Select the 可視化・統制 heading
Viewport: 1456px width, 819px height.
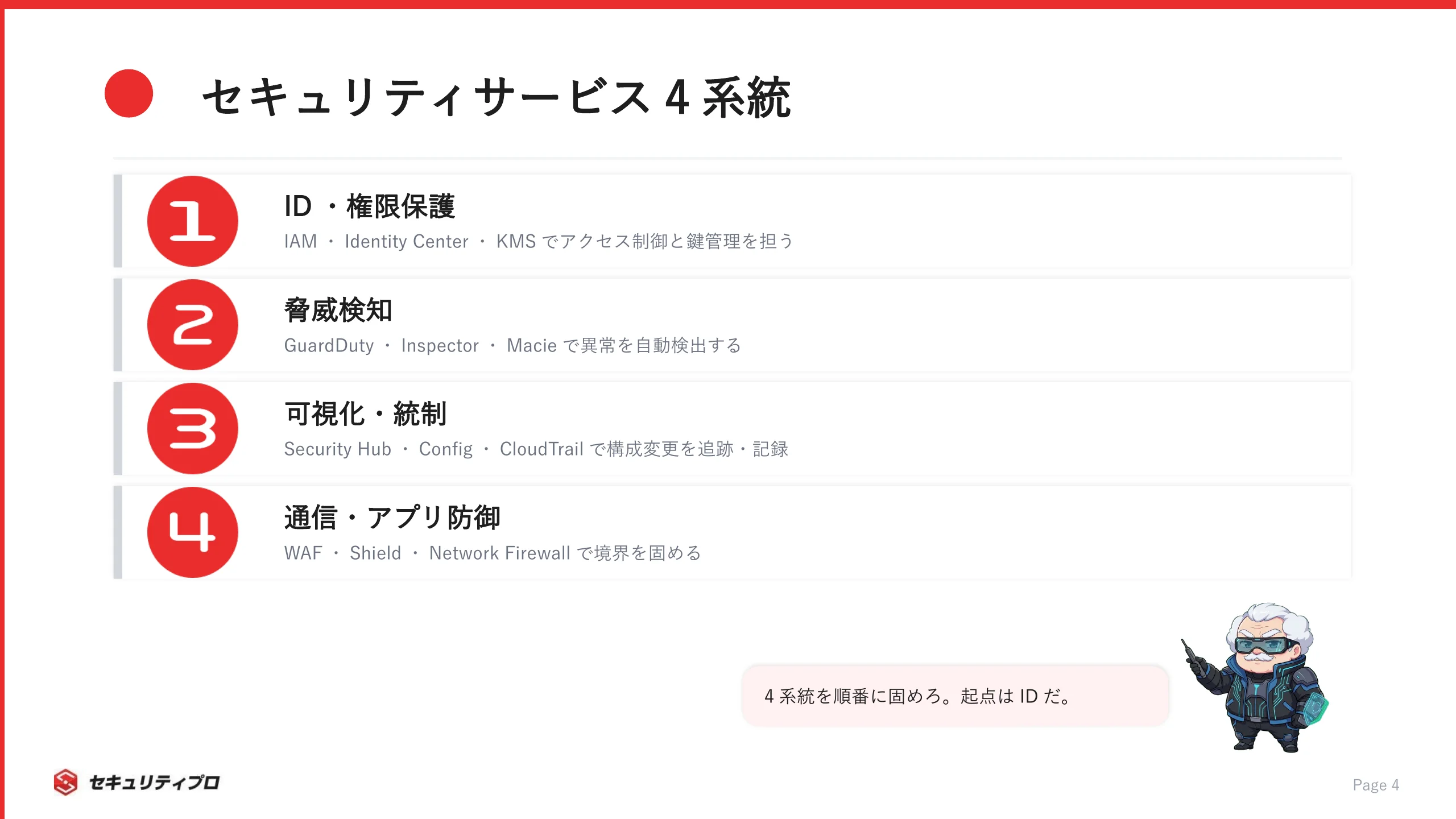(366, 413)
